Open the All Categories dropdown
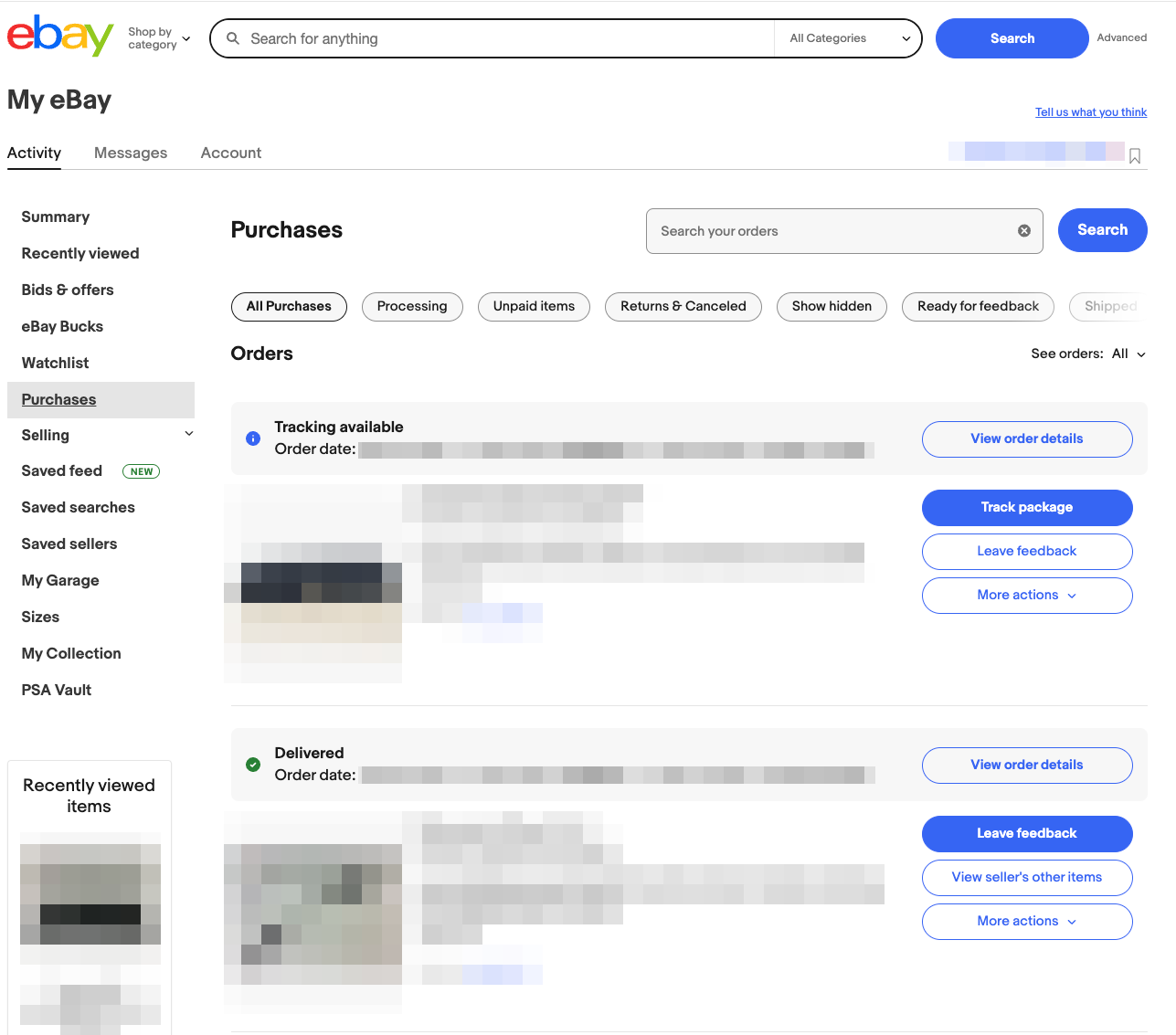 click(849, 38)
